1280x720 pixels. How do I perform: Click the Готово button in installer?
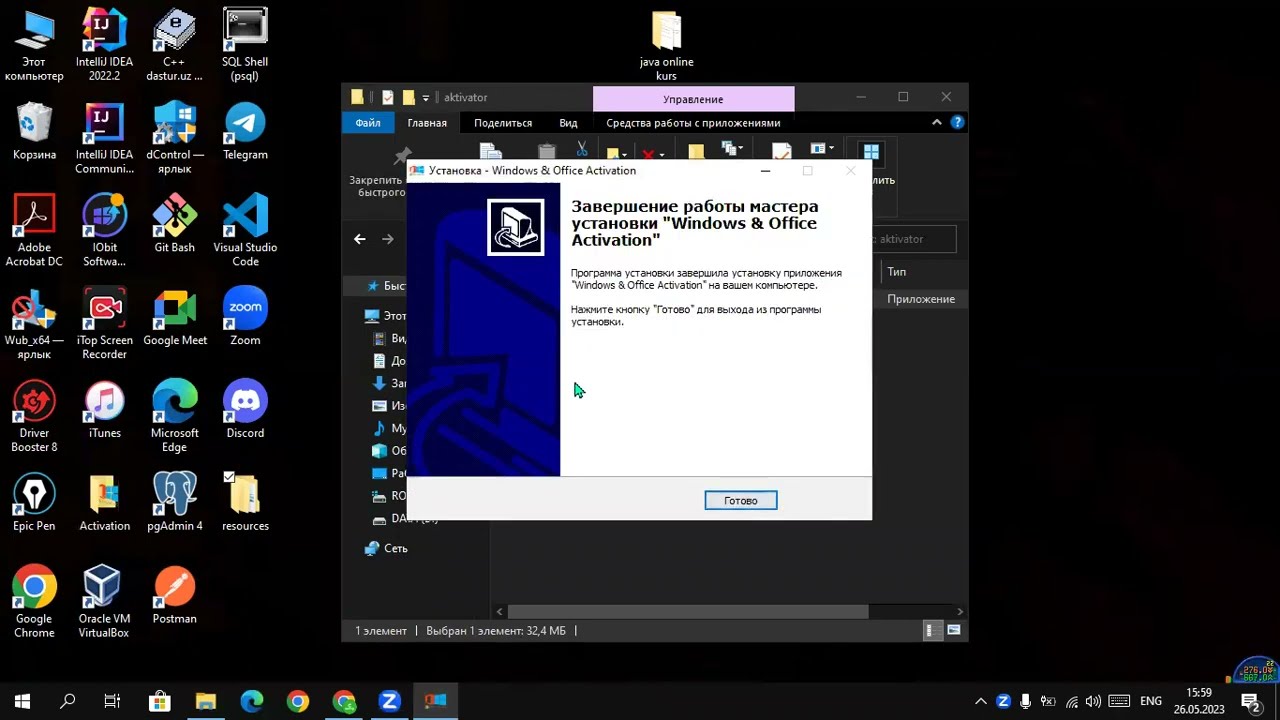click(740, 500)
